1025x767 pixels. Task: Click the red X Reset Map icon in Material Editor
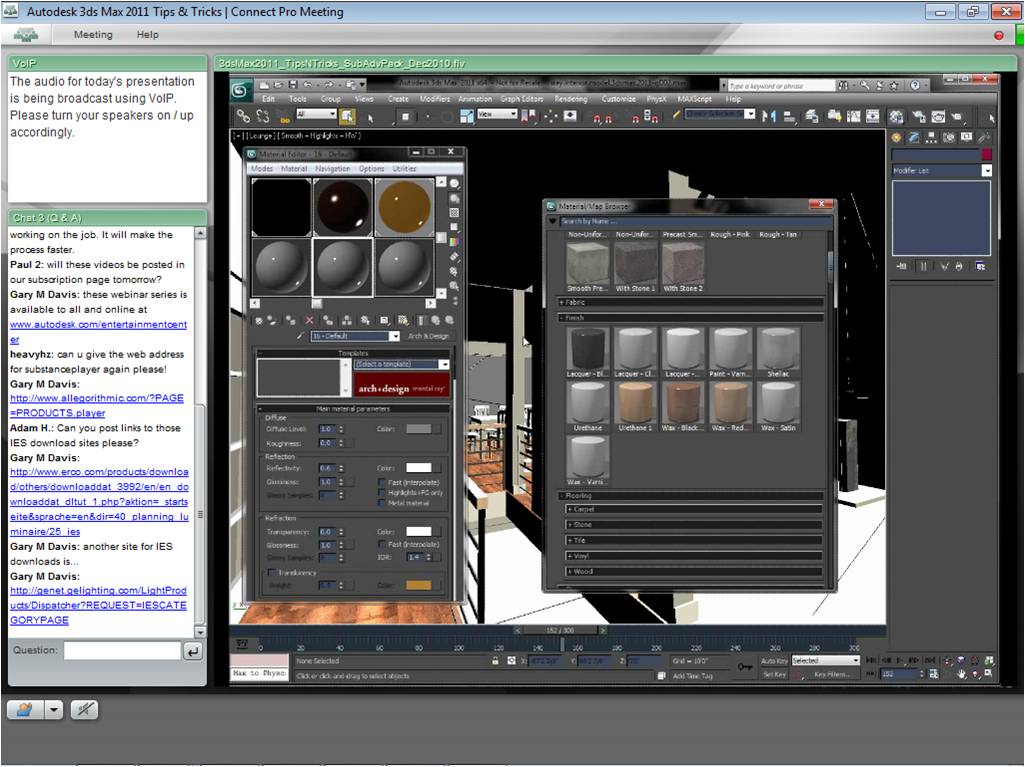point(309,320)
